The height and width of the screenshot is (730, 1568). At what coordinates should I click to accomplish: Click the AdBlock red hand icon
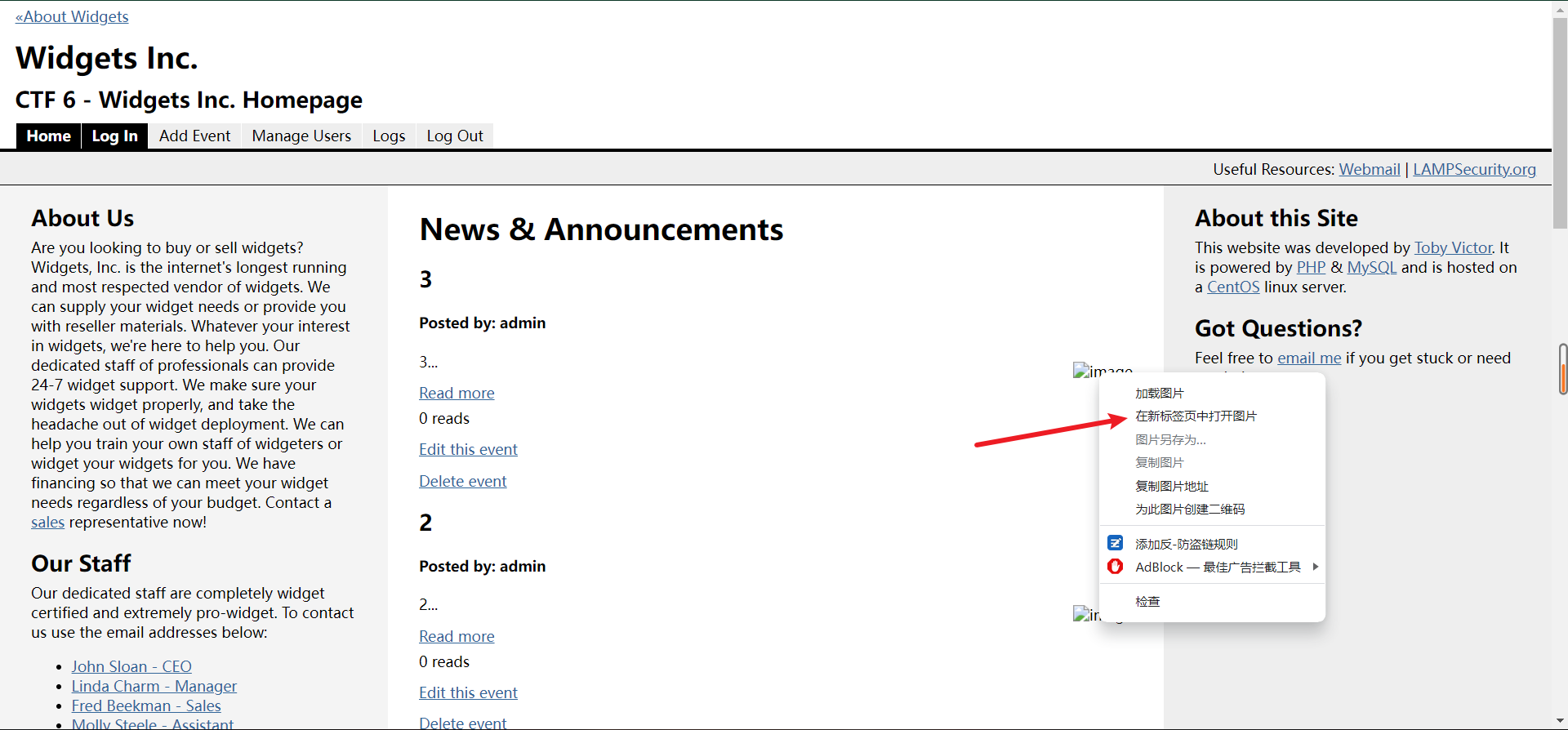click(1115, 567)
